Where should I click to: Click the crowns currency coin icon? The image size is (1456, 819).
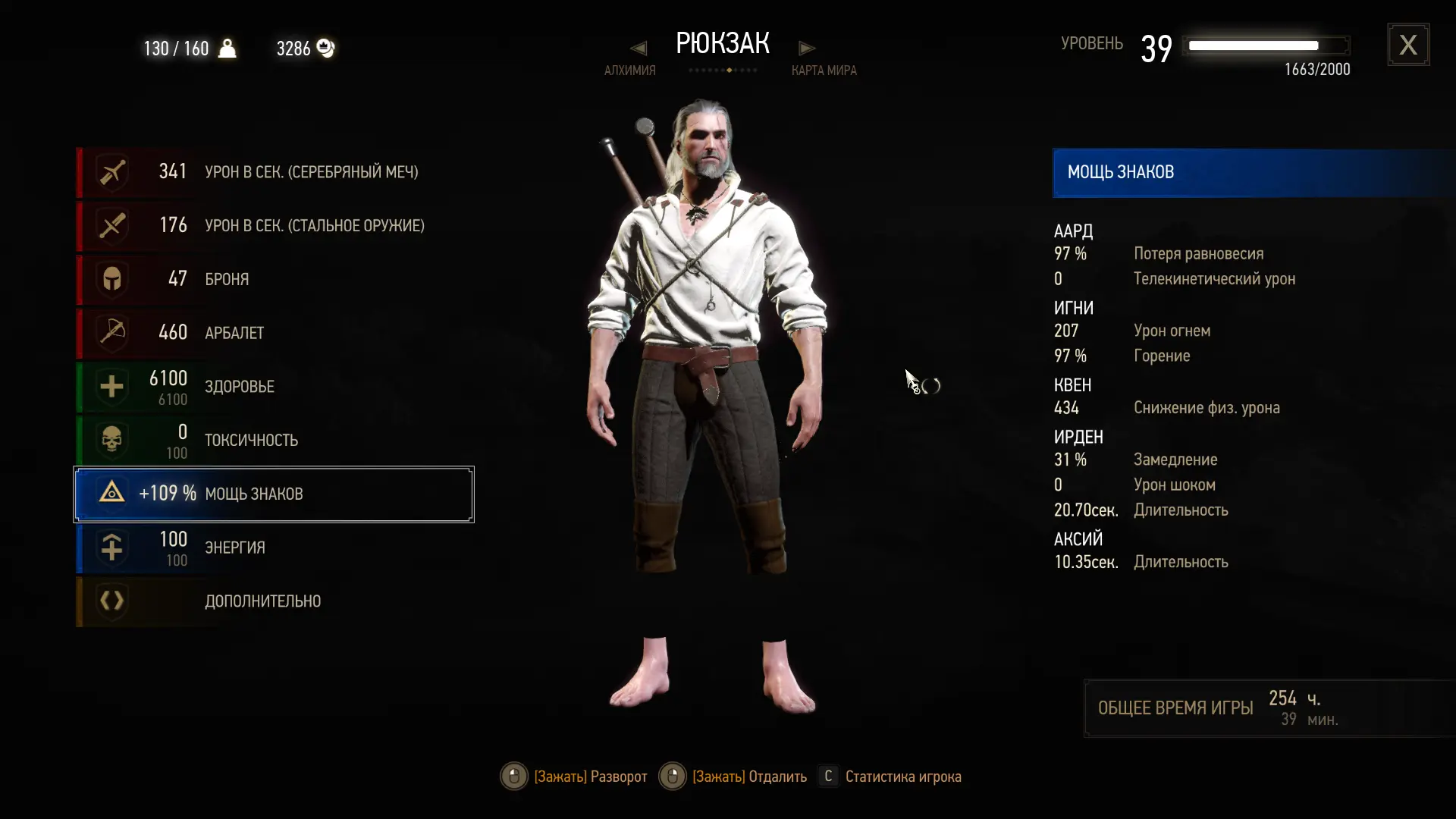click(x=325, y=48)
